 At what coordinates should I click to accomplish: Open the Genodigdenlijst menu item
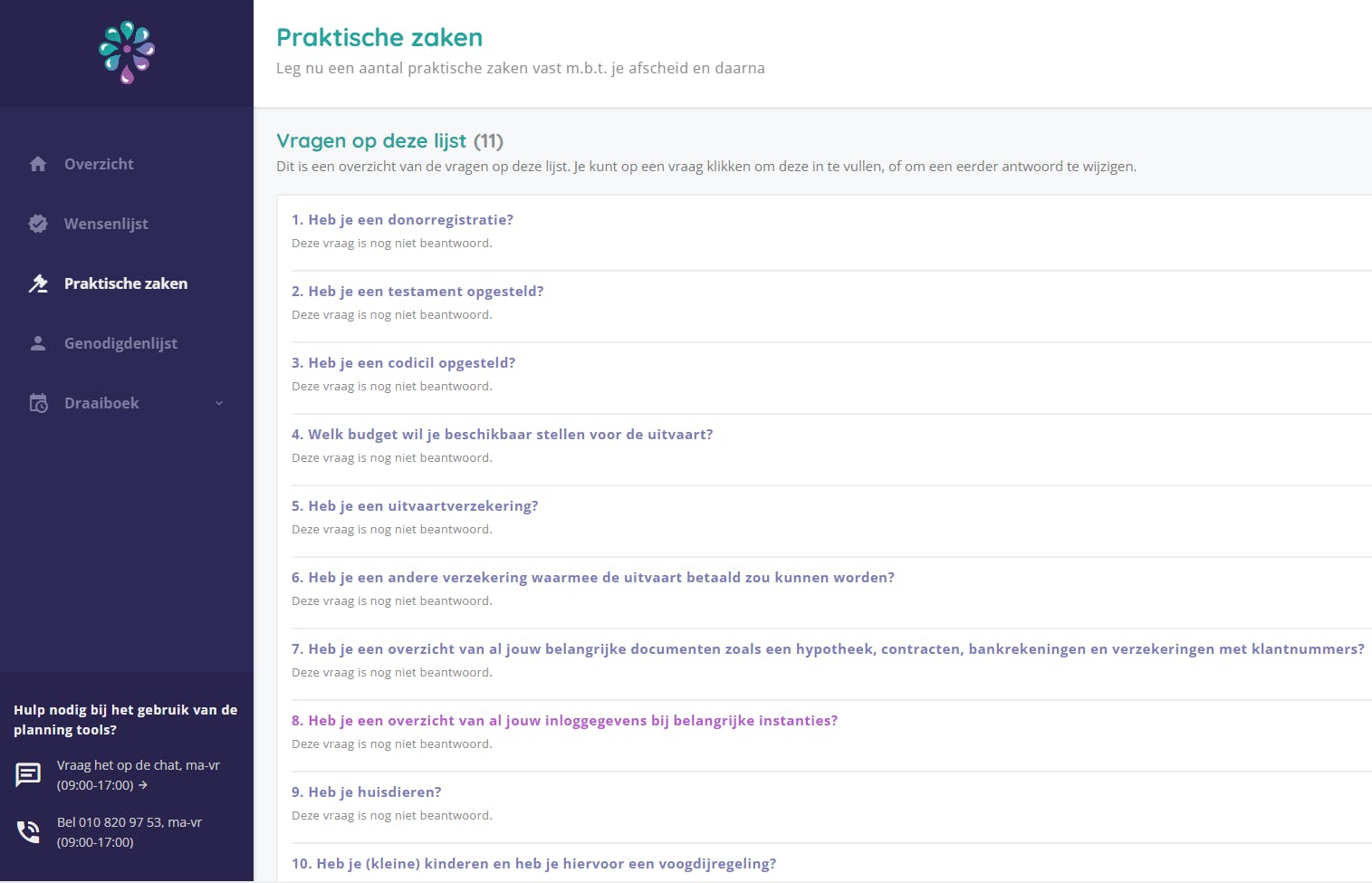click(x=120, y=343)
